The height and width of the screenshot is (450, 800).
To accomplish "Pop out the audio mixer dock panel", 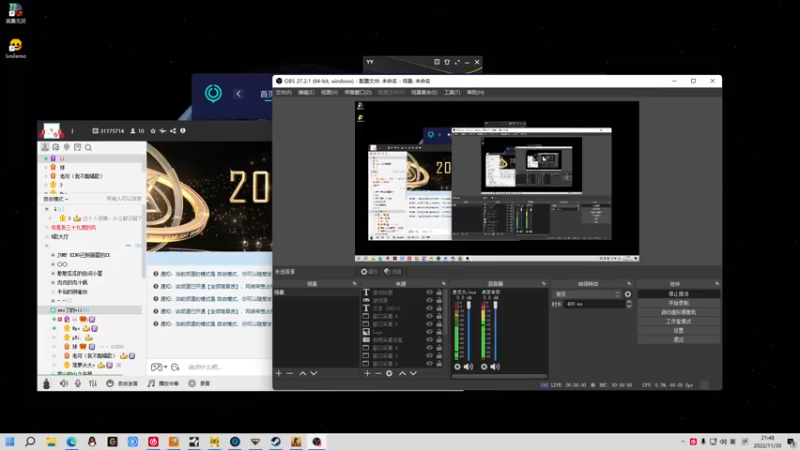I will point(543,284).
